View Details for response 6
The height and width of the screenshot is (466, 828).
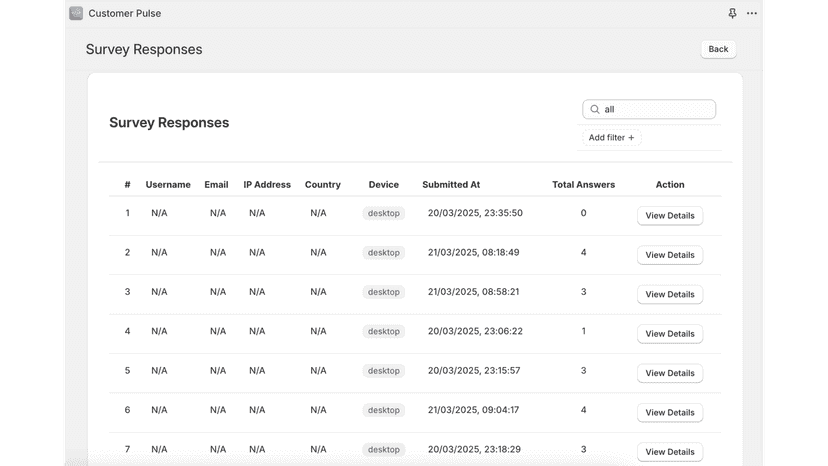[x=670, y=413]
